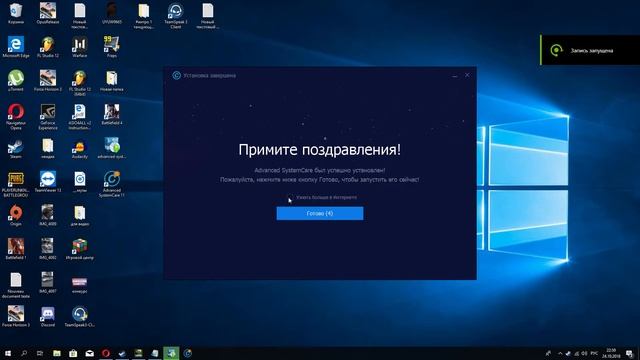Image resolution: width=640 pixels, height=360 pixels.
Task: Select the Nouveau document texte file
Action: (16, 285)
